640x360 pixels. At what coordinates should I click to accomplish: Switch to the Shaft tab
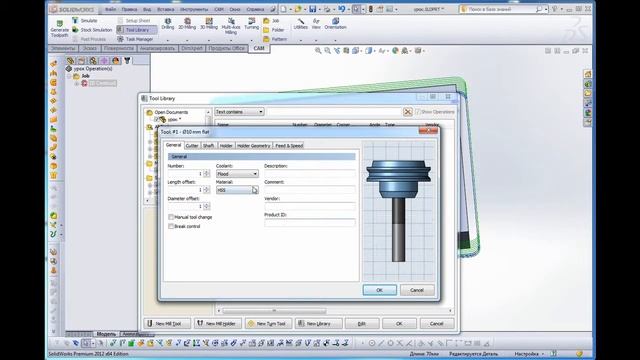tap(208, 146)
